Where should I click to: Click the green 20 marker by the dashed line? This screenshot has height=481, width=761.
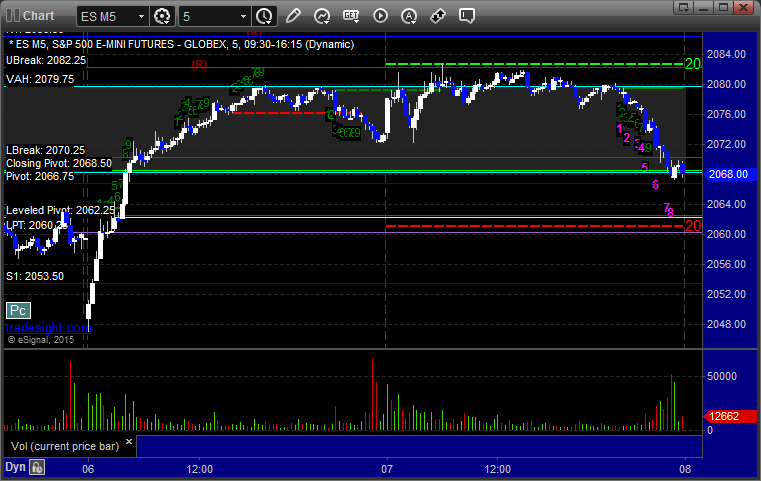[x=693, y=64]
